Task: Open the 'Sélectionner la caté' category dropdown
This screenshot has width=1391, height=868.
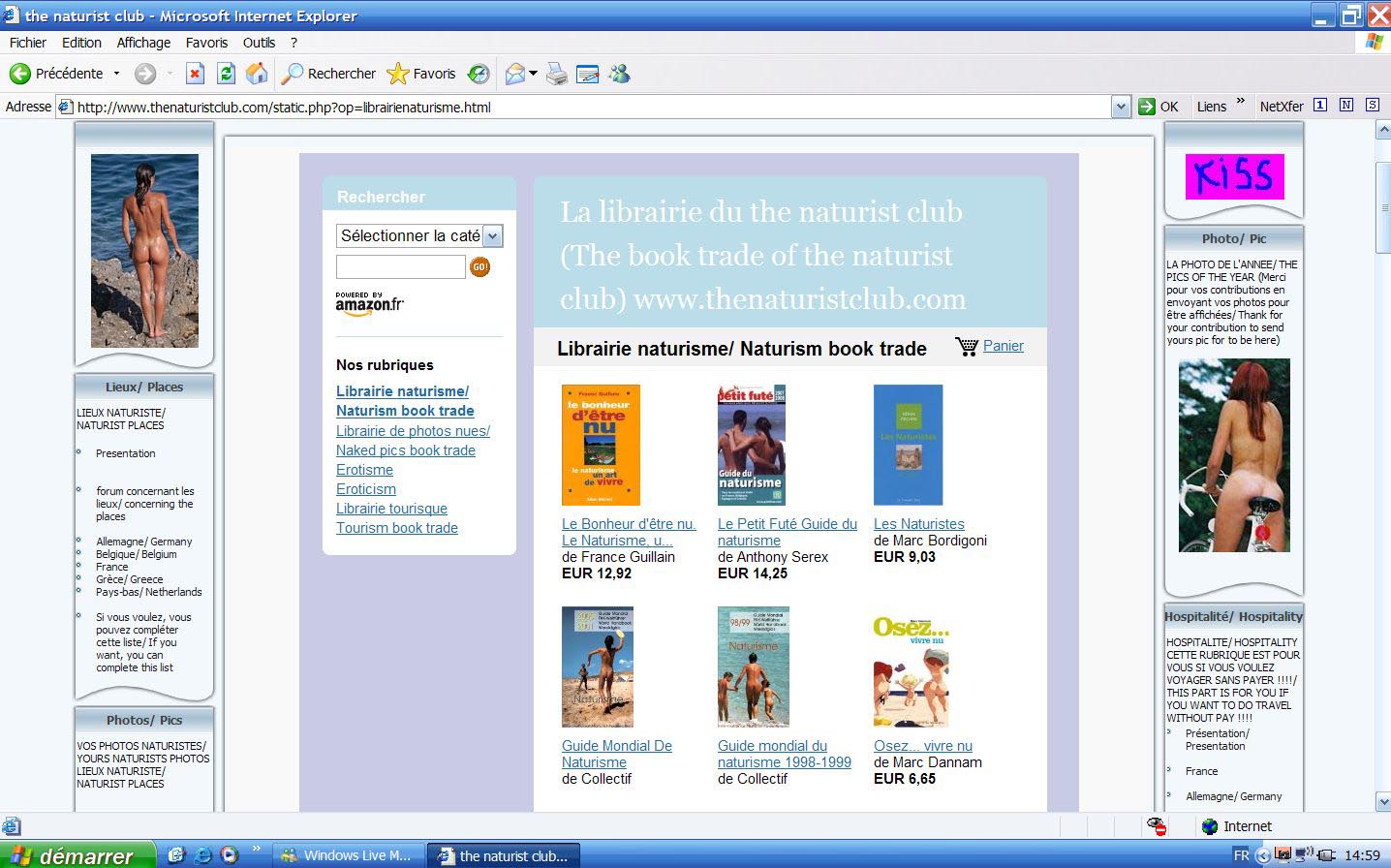Action: point(419,235)
